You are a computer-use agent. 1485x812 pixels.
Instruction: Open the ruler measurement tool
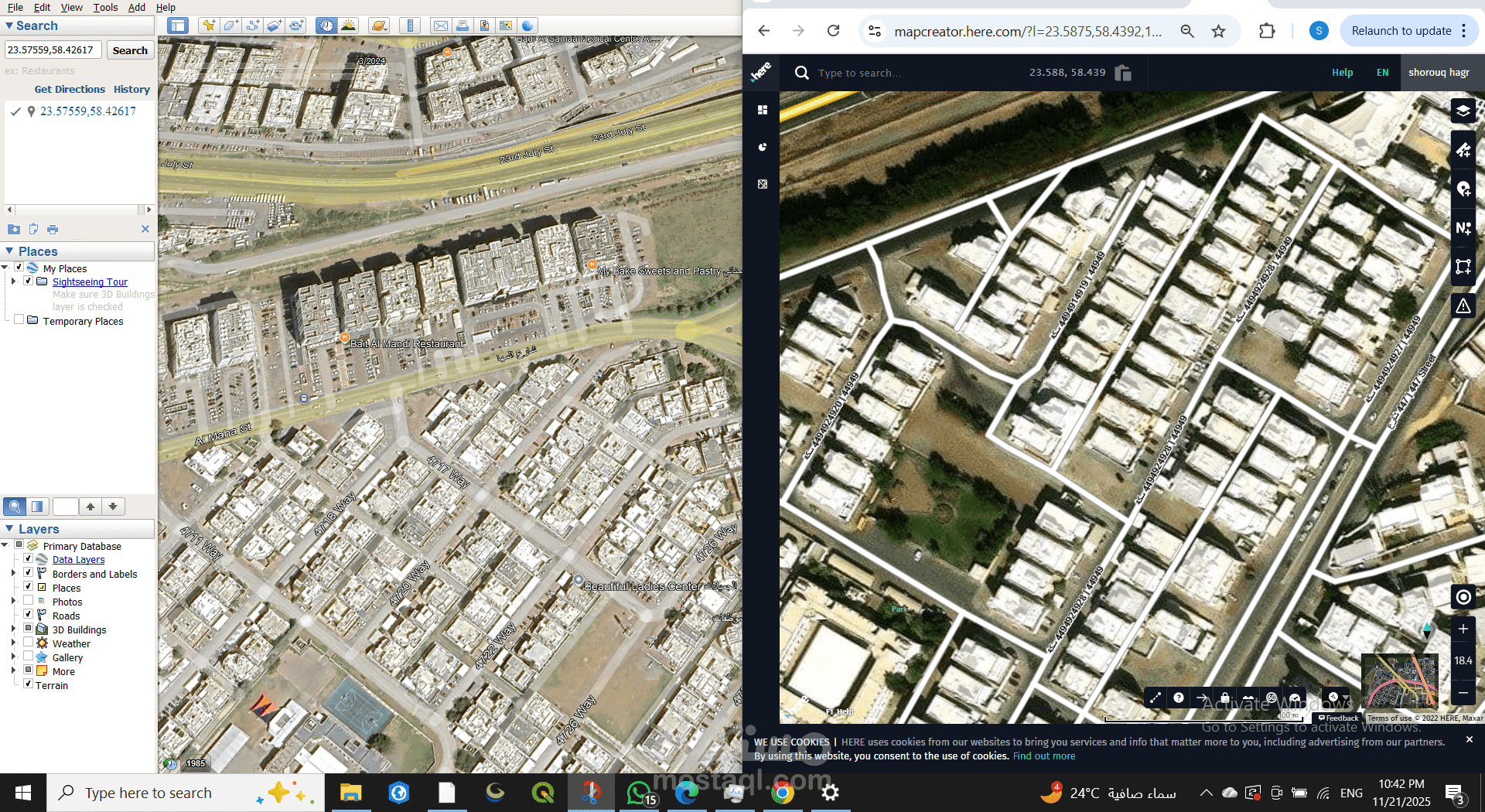410,26
